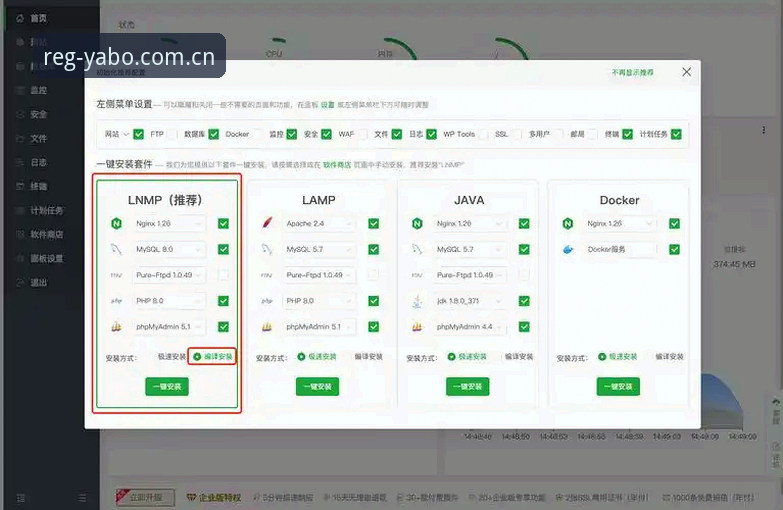Screen dimensions: 783x510
Task: Click the phpMyAdmin sailboat icon in LNMP card
Action: pyautogui.click(x=116, y=327)
